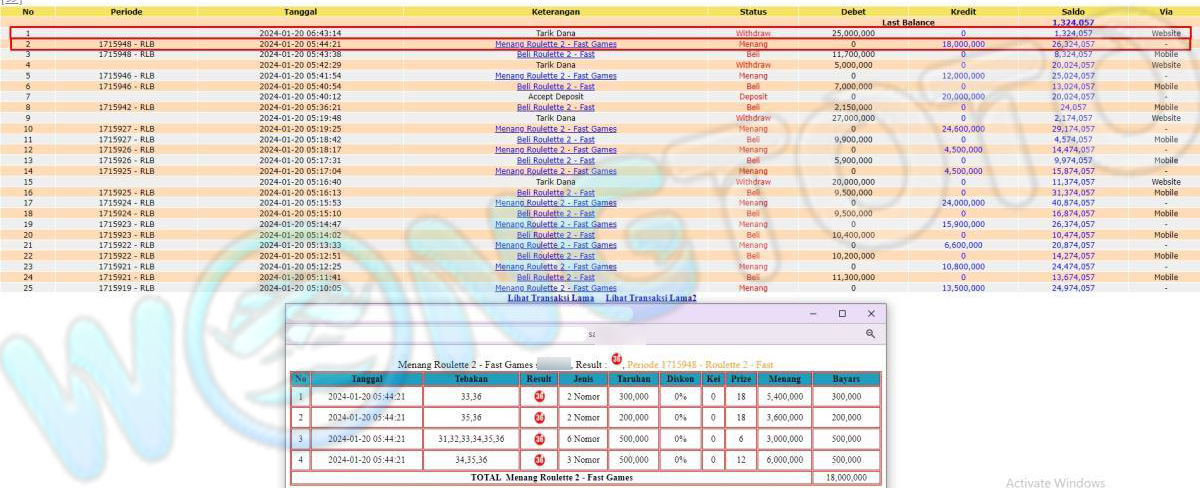Image resolution: width=1200 pixels, height=488 pixels.
Task: Click the red result ball in popup row 1
Action: click(x=539, y=396)
